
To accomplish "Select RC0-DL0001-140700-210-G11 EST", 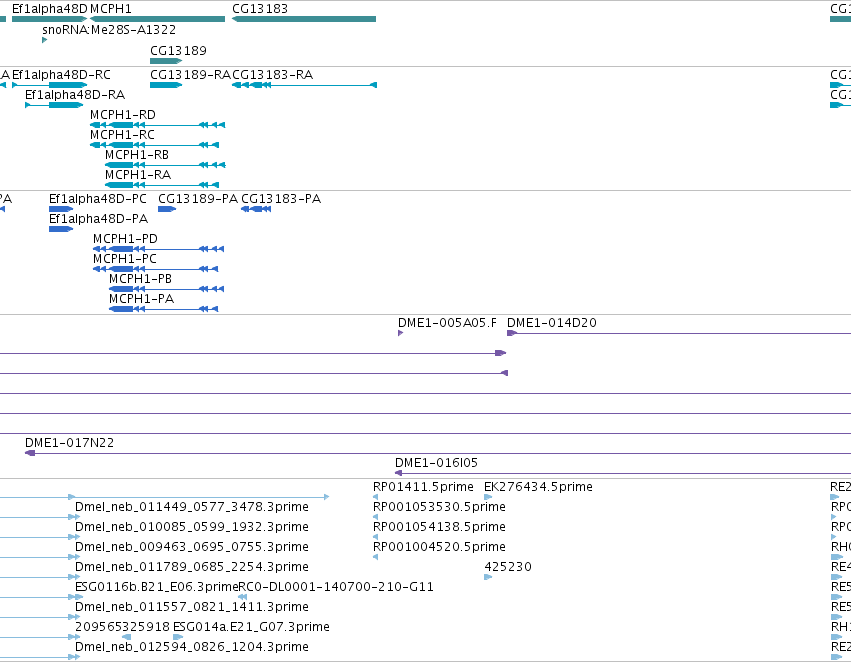I will click(x=336, y=587).
